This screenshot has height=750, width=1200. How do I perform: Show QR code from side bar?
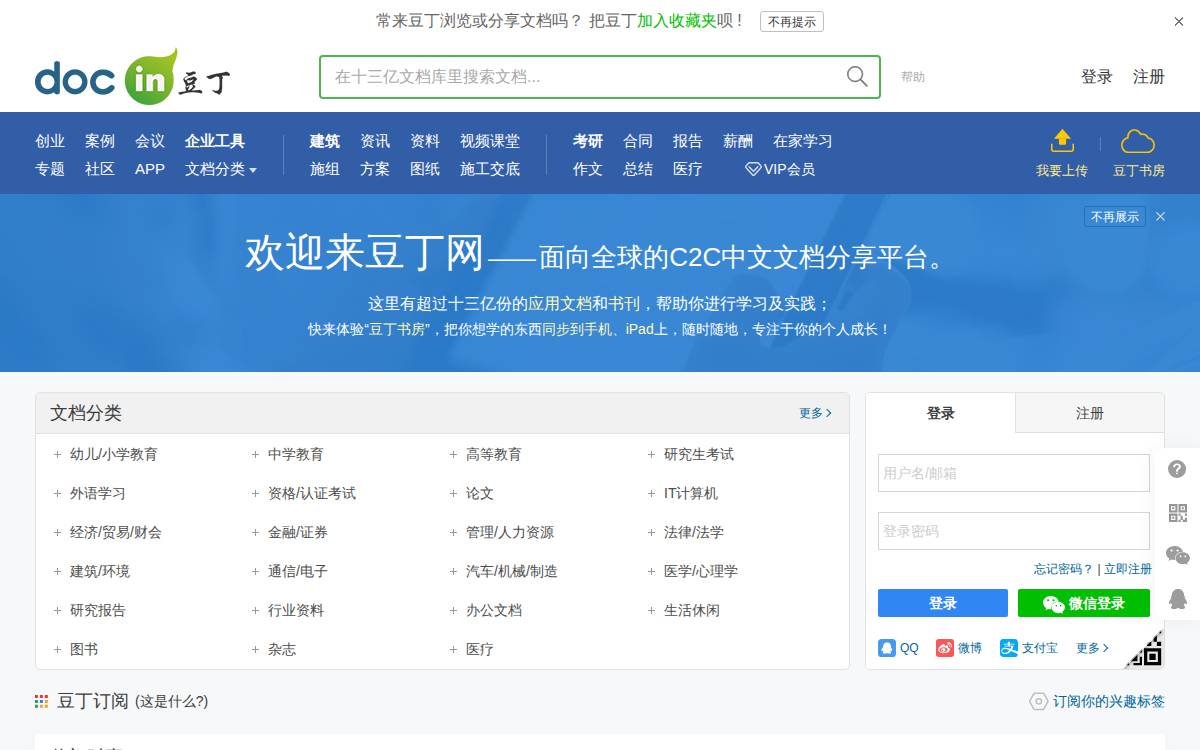(1178, 513)
